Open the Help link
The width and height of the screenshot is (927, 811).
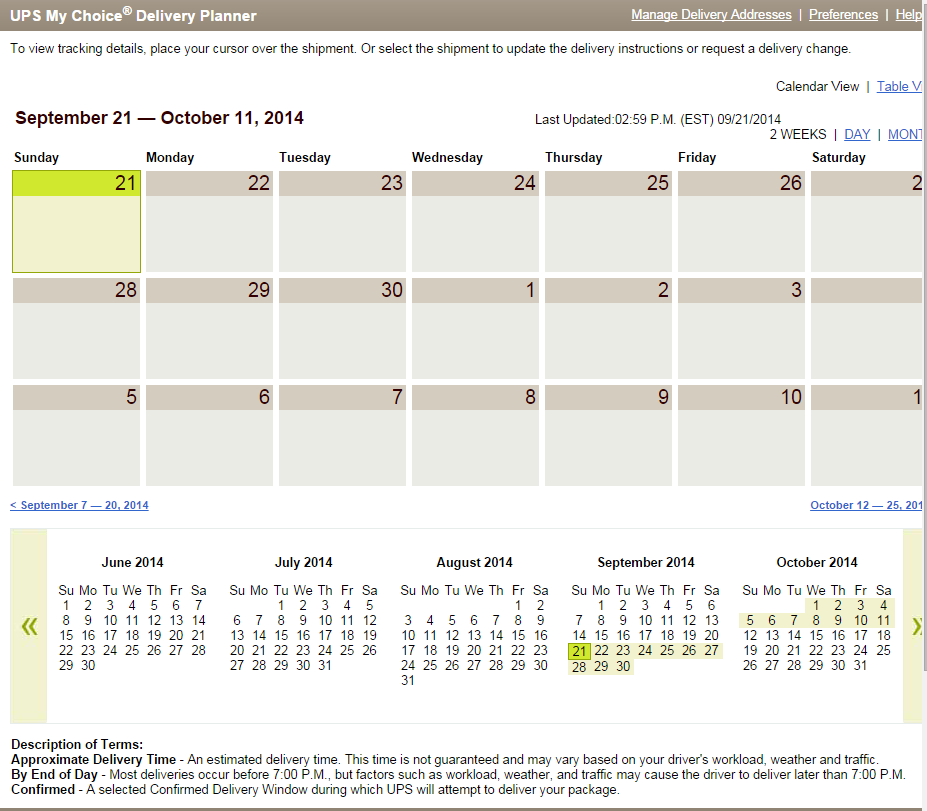909,15
